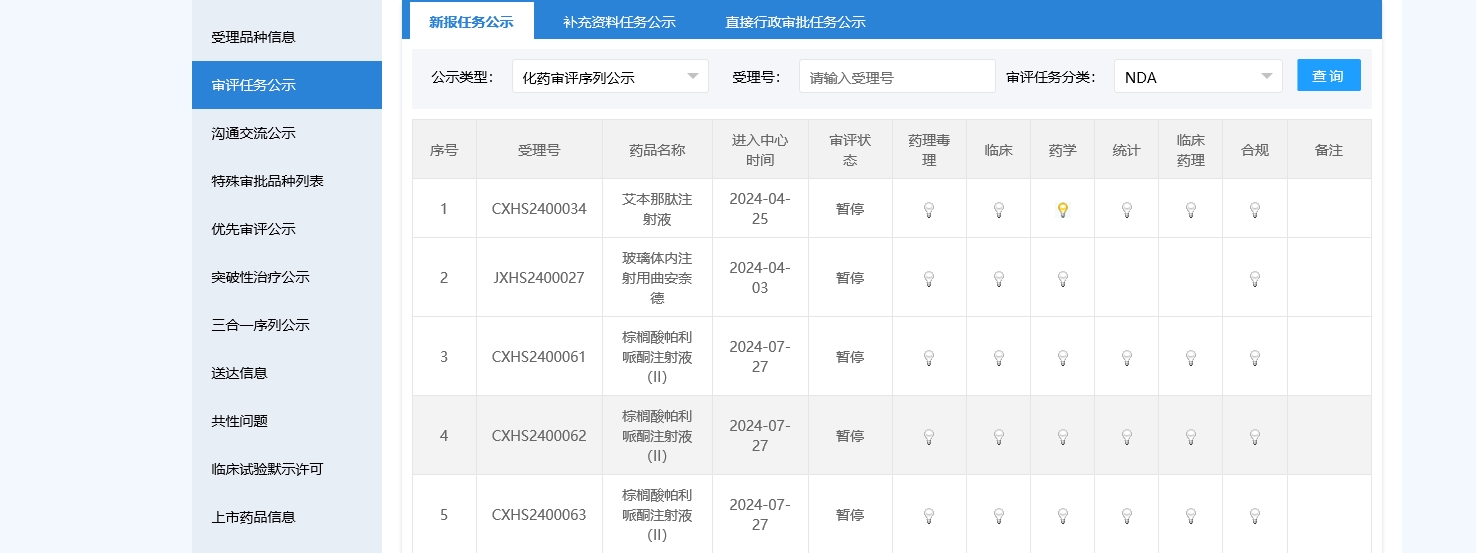Click acceptance number CXHS2400061
Viewport: 1476px width, 553px height.
pyautogui.click(x=539, y=357)
